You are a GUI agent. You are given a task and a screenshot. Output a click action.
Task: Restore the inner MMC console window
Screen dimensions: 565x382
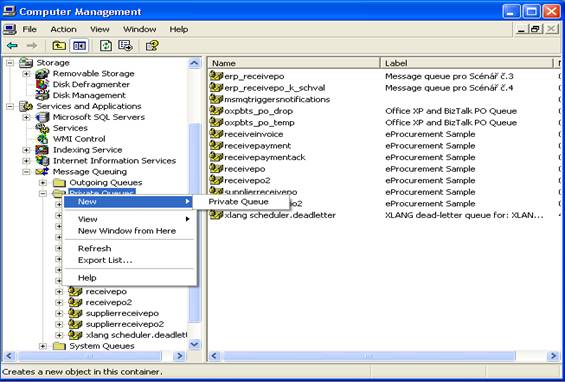pos(535,29)
